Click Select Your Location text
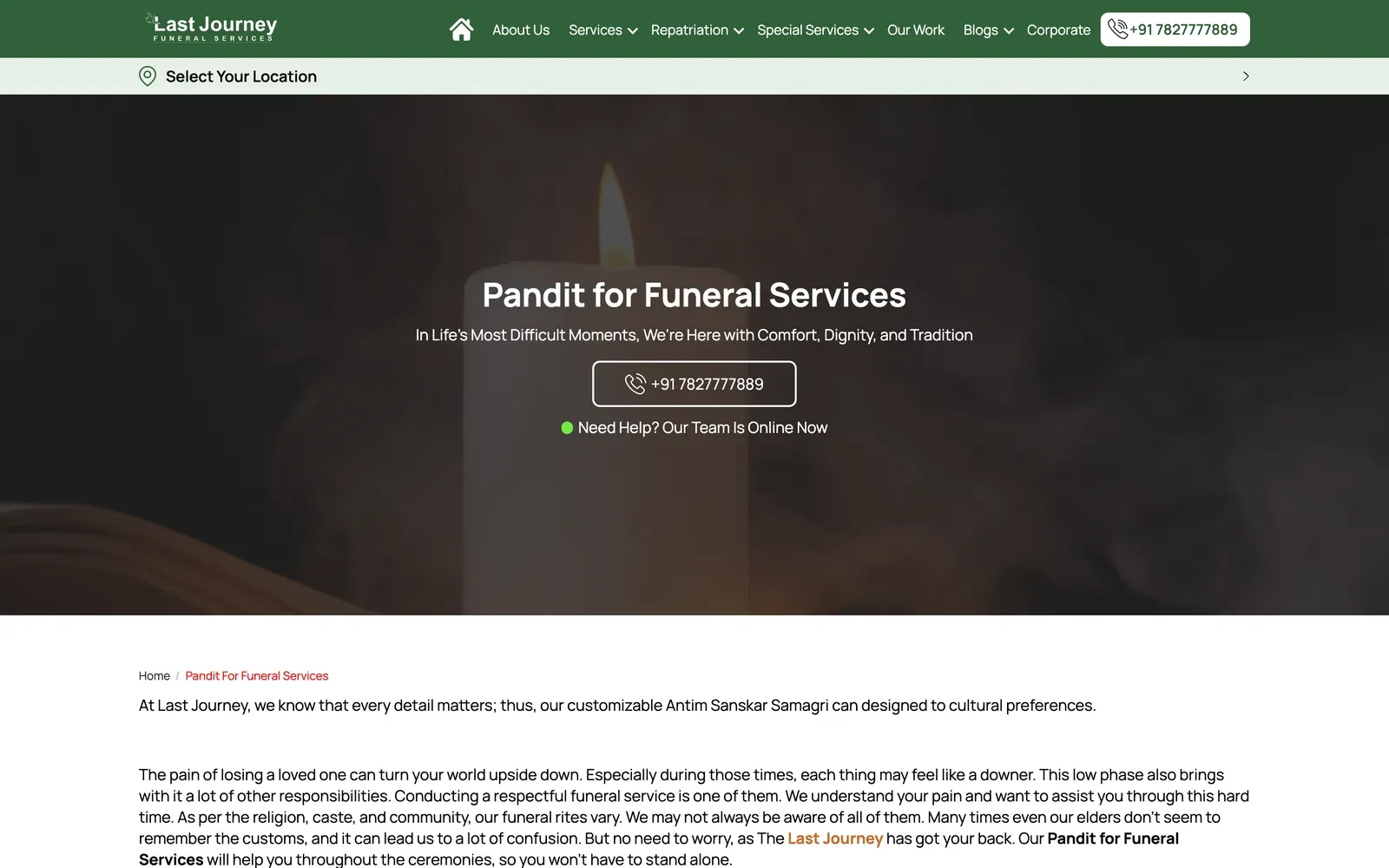 tap(241, 76)
